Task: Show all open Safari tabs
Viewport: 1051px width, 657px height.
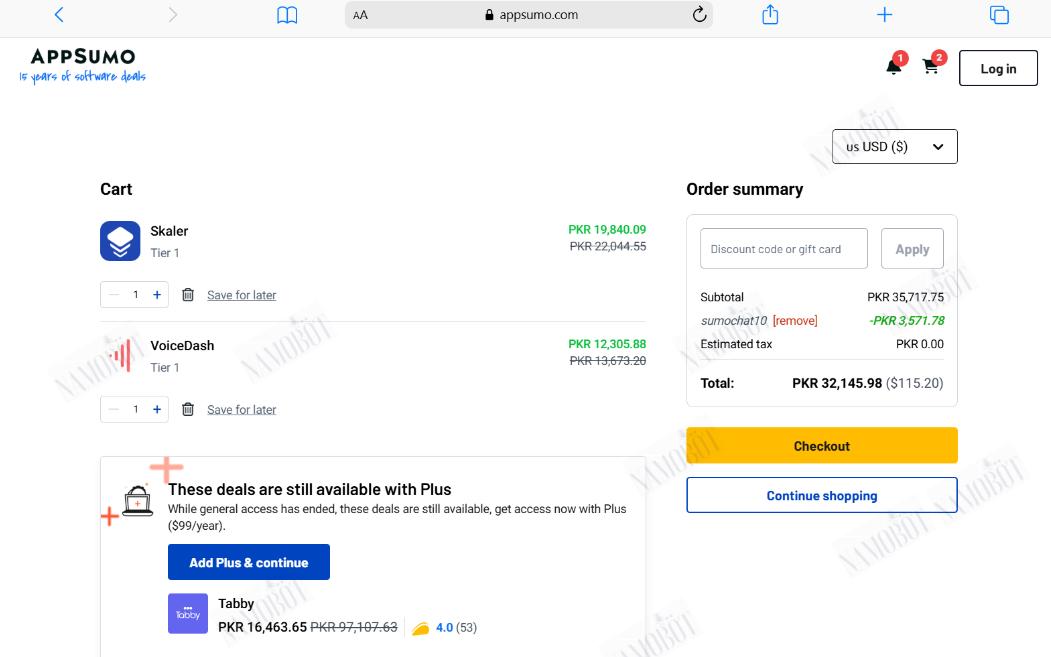Action: coord(999,15)
